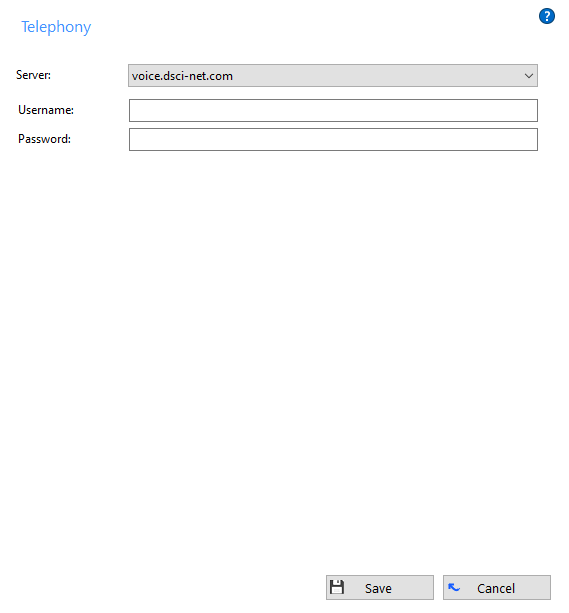This screenshot has height=613, width=569.
Task: Click the Username: label
Action: point(46,110)
